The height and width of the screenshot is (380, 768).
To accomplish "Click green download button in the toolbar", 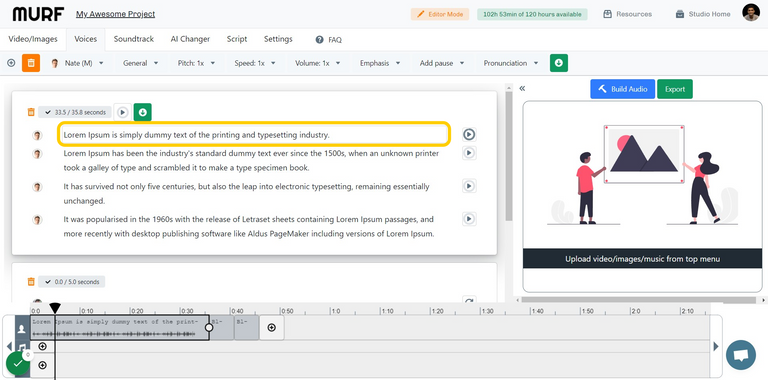I will pyautogui.click(x=559, y=63).
